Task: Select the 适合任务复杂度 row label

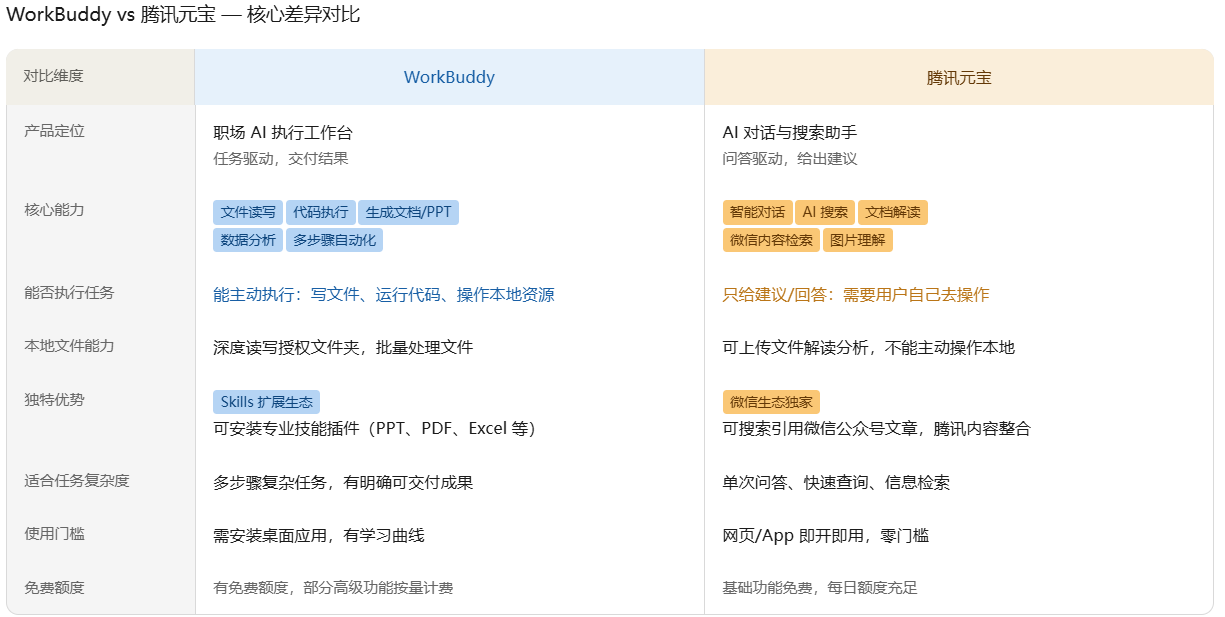Action: [x=77, y=481]
